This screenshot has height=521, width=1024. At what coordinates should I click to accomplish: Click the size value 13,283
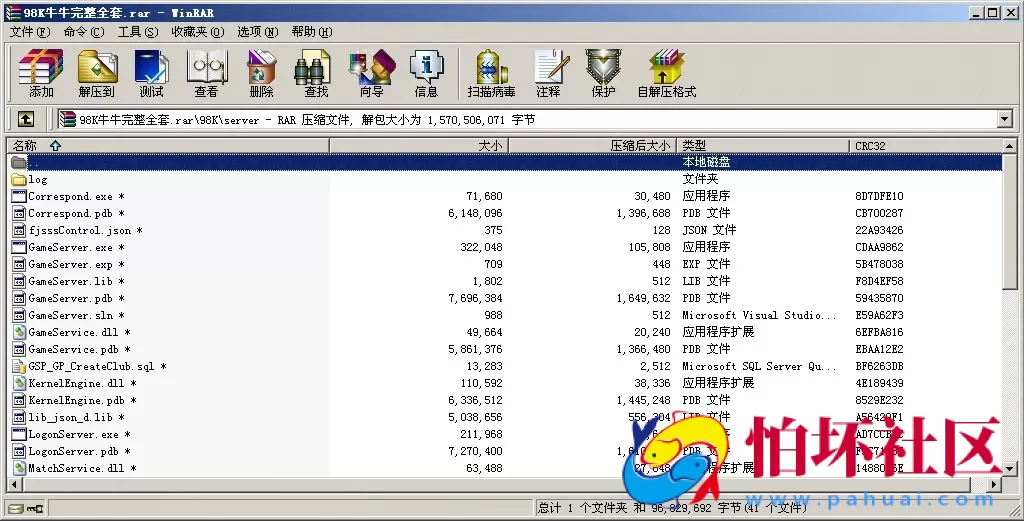click(484, 366)
